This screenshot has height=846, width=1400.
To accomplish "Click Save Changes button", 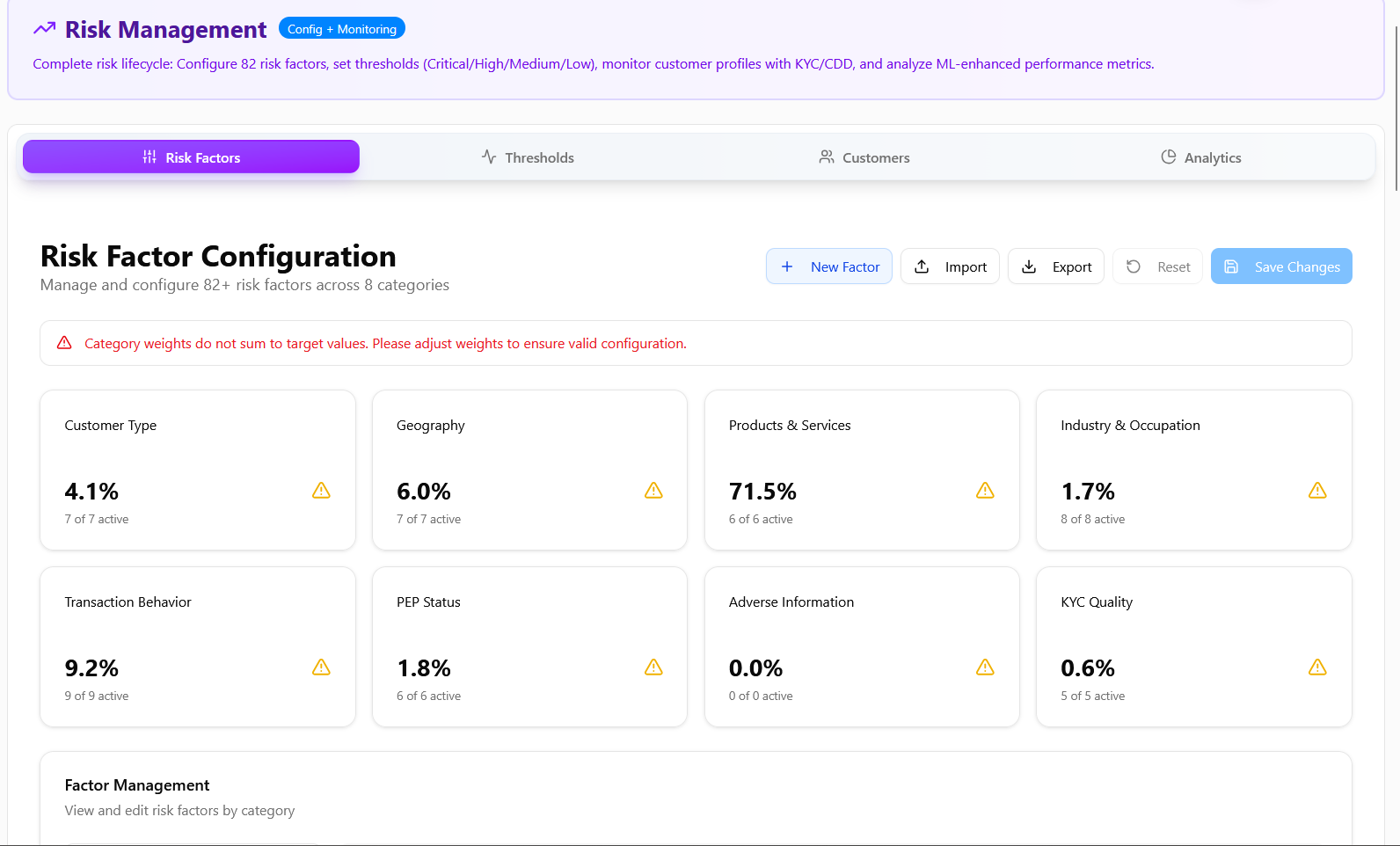I will click(x=1281, y=266).
